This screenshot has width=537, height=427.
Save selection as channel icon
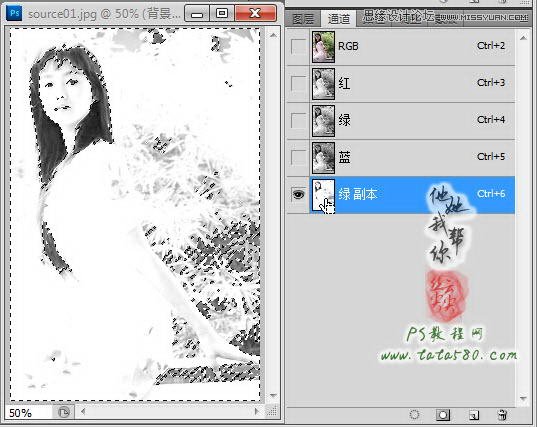(x=443, y=415)
